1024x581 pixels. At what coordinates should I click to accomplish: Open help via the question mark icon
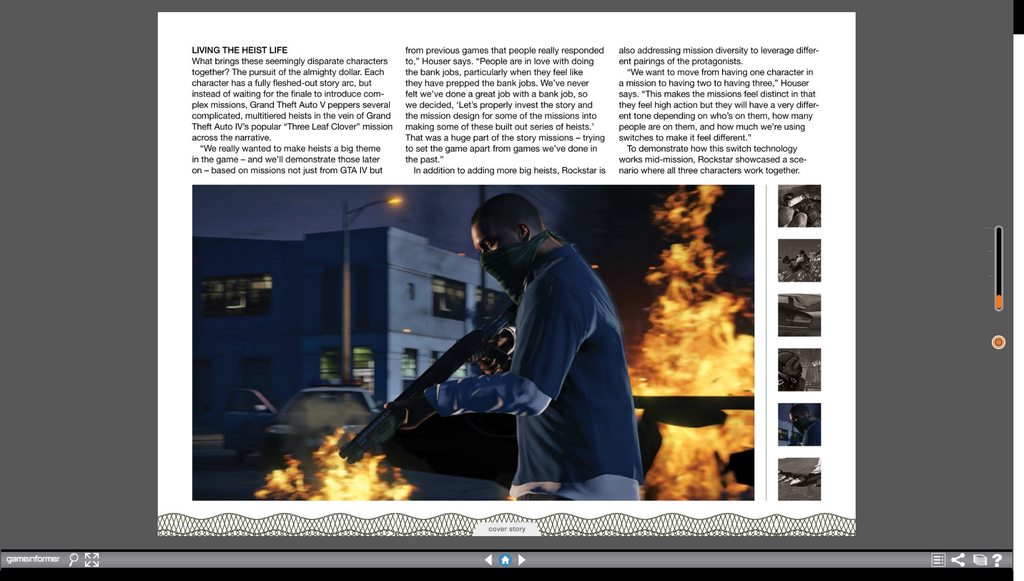(997, 560)
